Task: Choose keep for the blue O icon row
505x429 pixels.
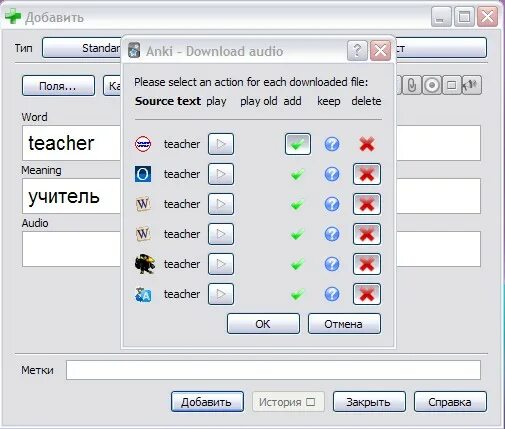Action: point(332,174)
